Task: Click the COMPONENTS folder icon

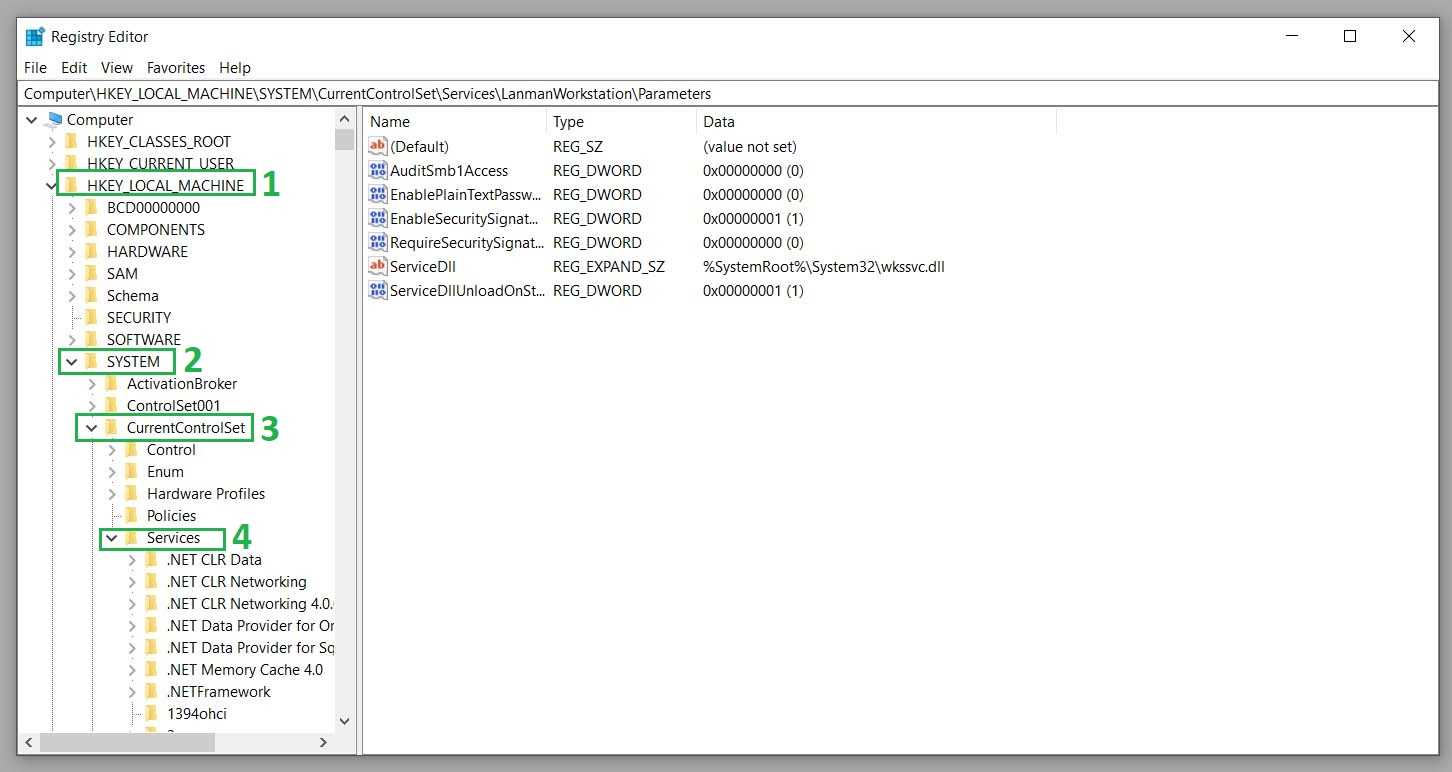Action: [92, 230]
